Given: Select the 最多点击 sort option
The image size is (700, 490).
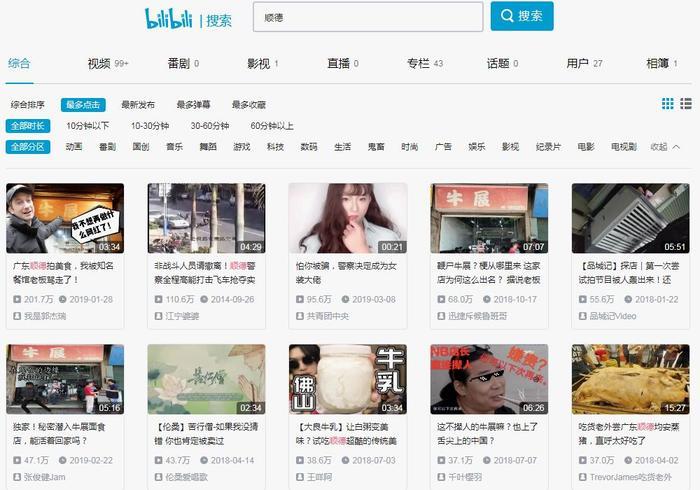Looking at the screenshot, I should coord(83,105).
